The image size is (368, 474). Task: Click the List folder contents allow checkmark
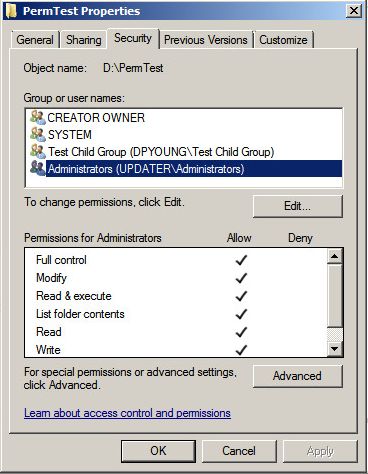pyautogui.click(x=241, y=314)
